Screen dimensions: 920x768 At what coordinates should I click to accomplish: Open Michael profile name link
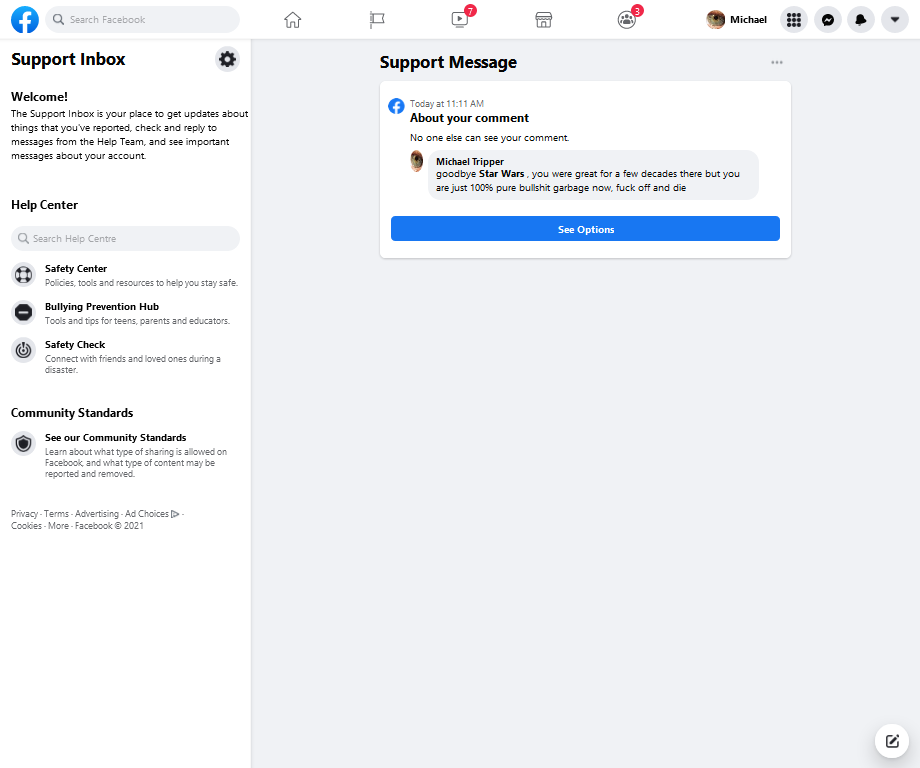748,19
